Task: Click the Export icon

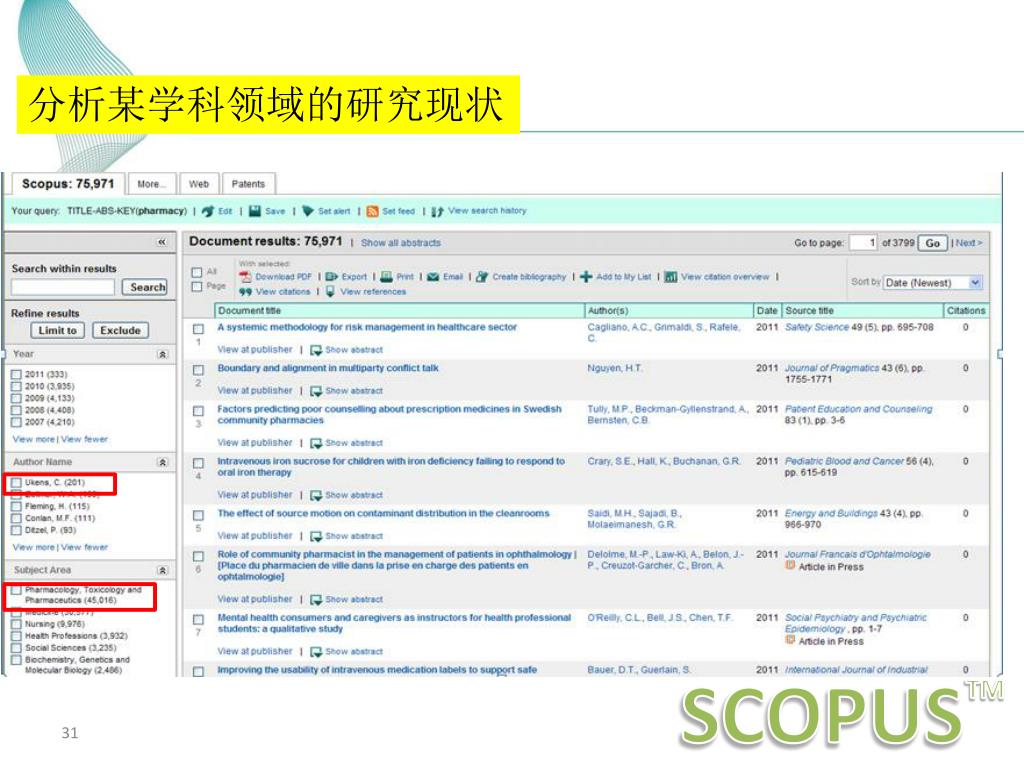Action: (332, 277)
